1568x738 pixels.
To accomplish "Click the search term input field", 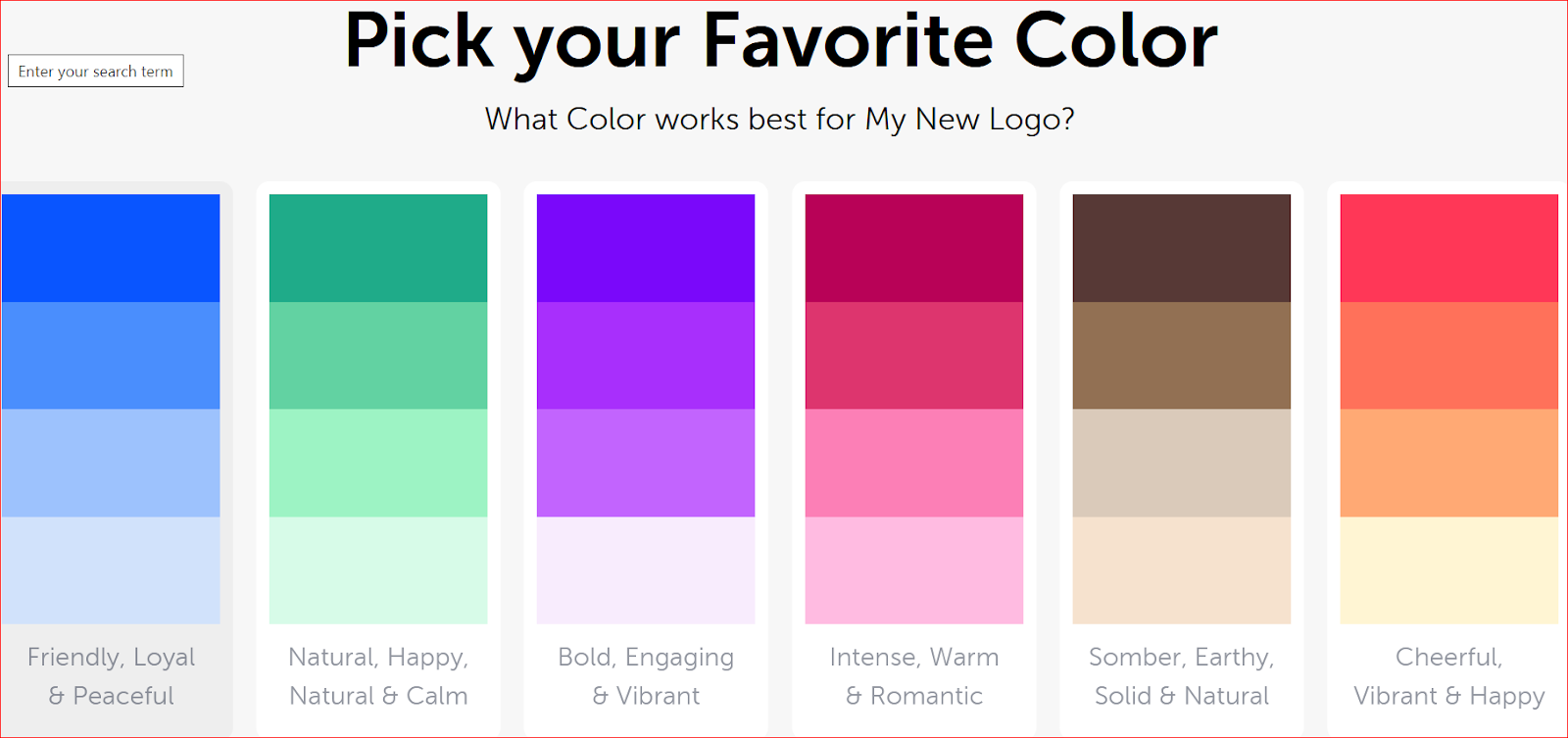I will pyautogui.click(x=96, y=71).
